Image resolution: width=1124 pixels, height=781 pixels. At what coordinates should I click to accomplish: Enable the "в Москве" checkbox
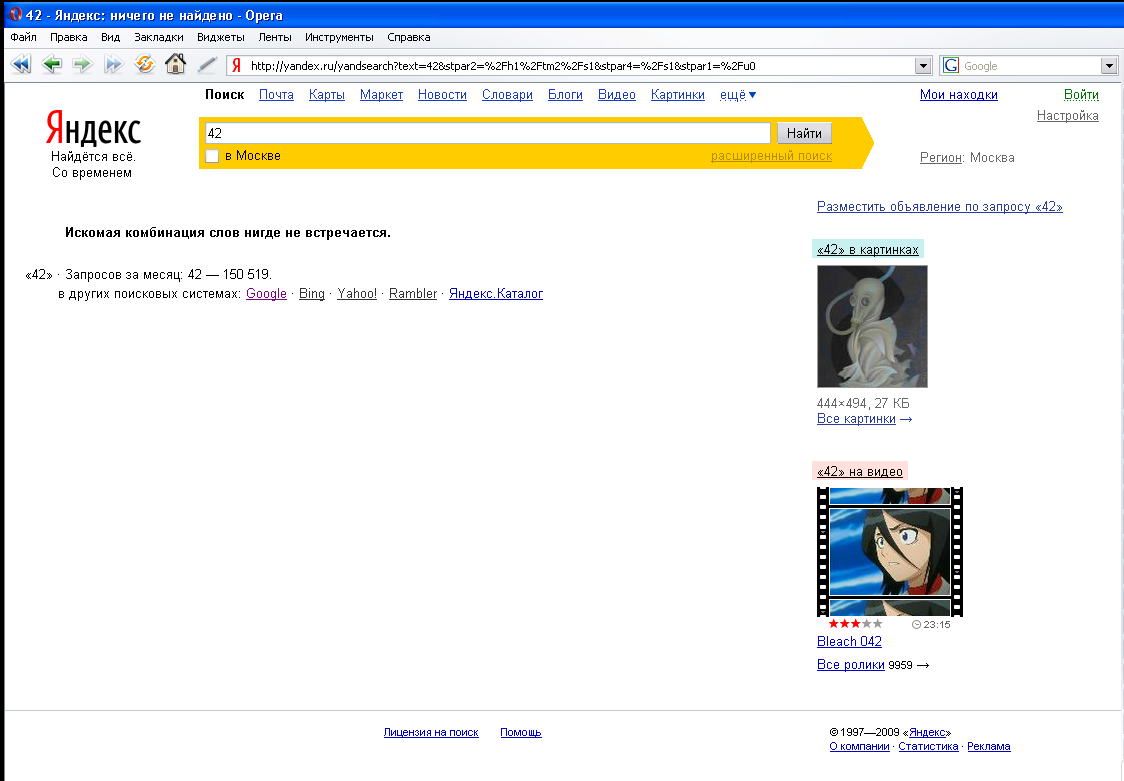(x=212, y=156)
